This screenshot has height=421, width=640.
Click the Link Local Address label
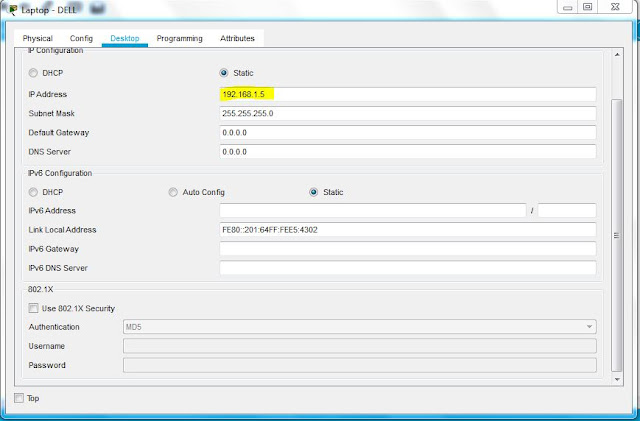(62, 230)
